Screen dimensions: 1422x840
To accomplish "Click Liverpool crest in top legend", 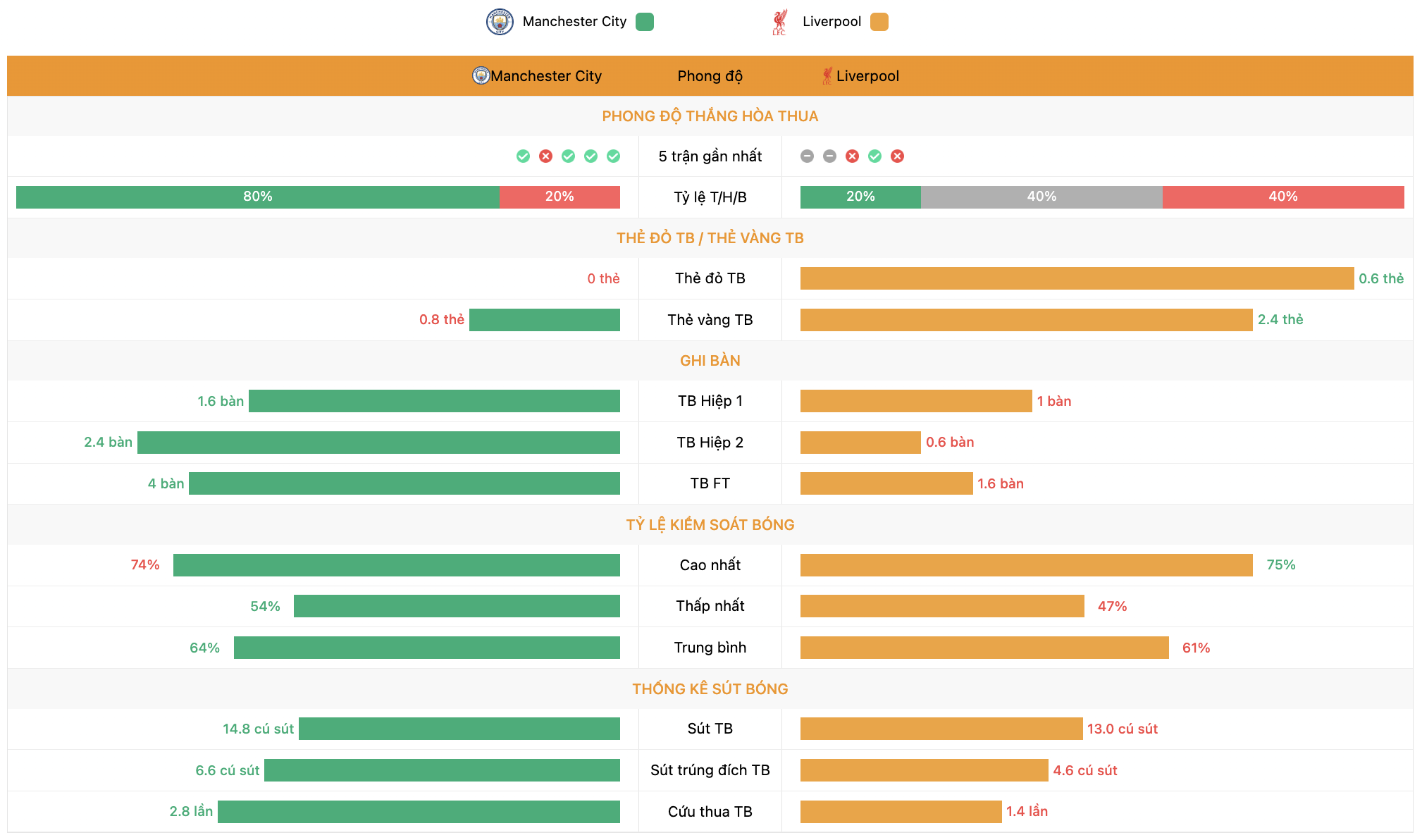I will point(779,22).
